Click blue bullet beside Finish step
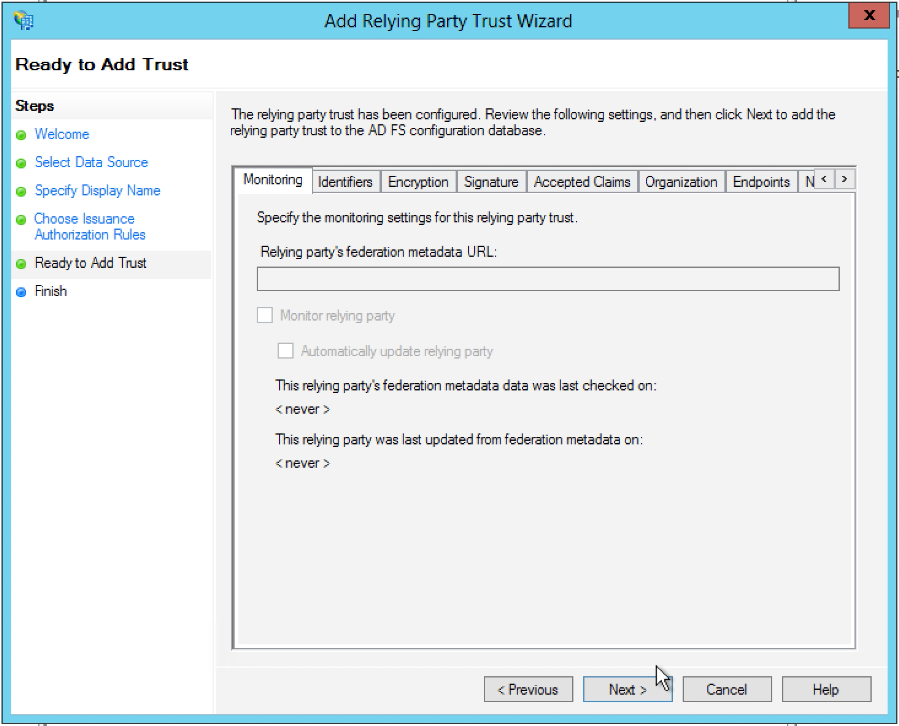Viewport: 899px width, 726px height. pos(21,292)
